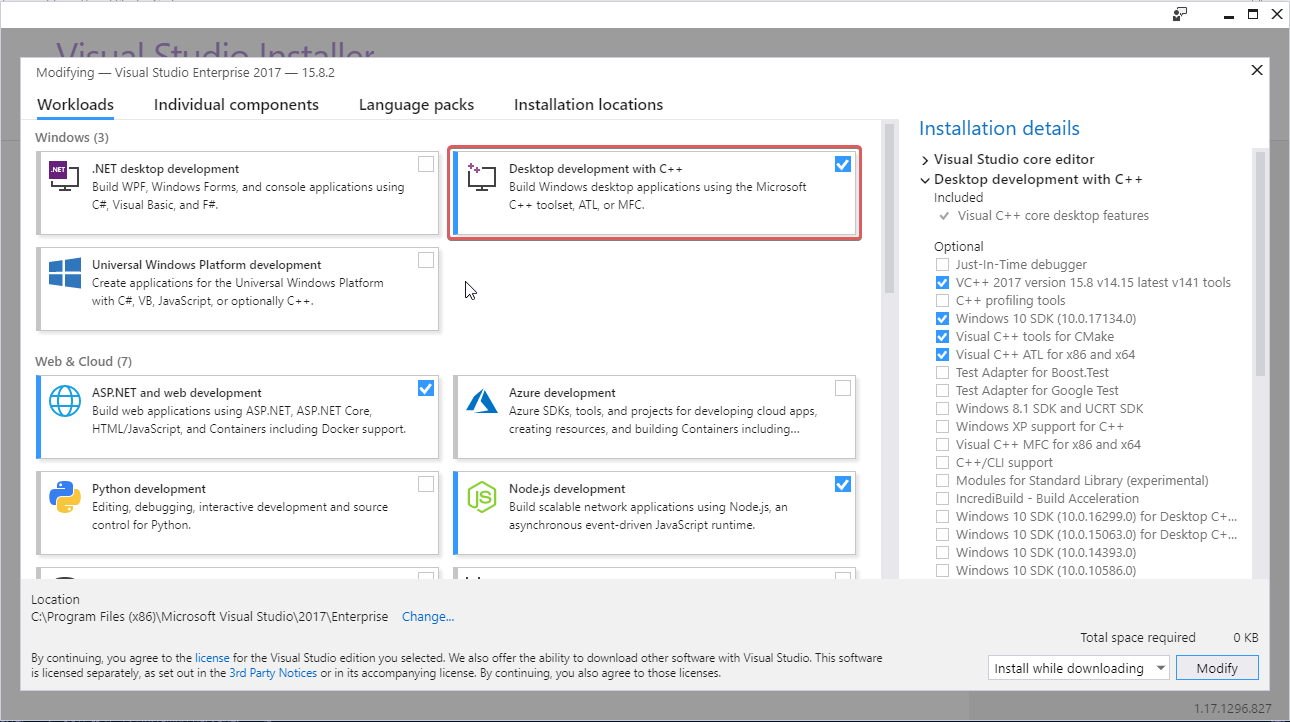The width and height of the screenshot is (1290, 722).
Task: Enable C++ profiling tools option
Action: [x=942, y=301]
